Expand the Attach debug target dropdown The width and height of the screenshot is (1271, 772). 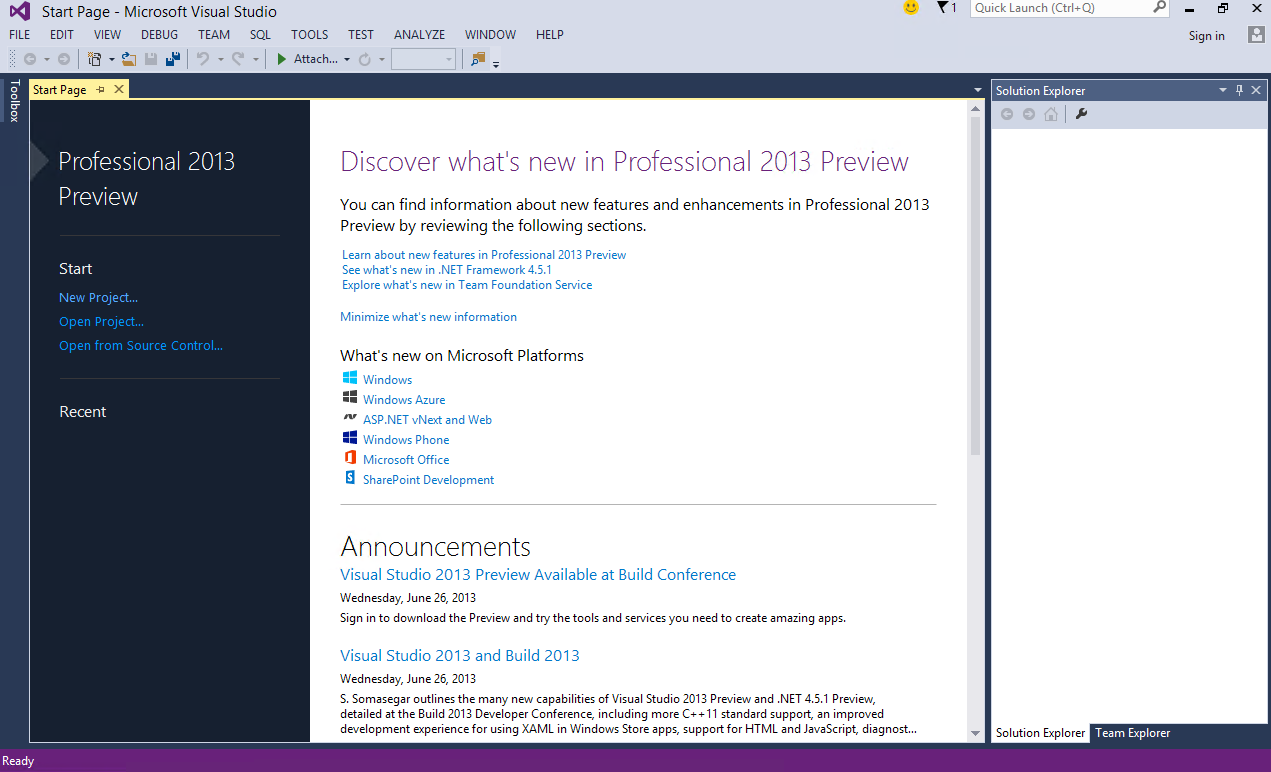pyautogui.click(x=347, y=60)
